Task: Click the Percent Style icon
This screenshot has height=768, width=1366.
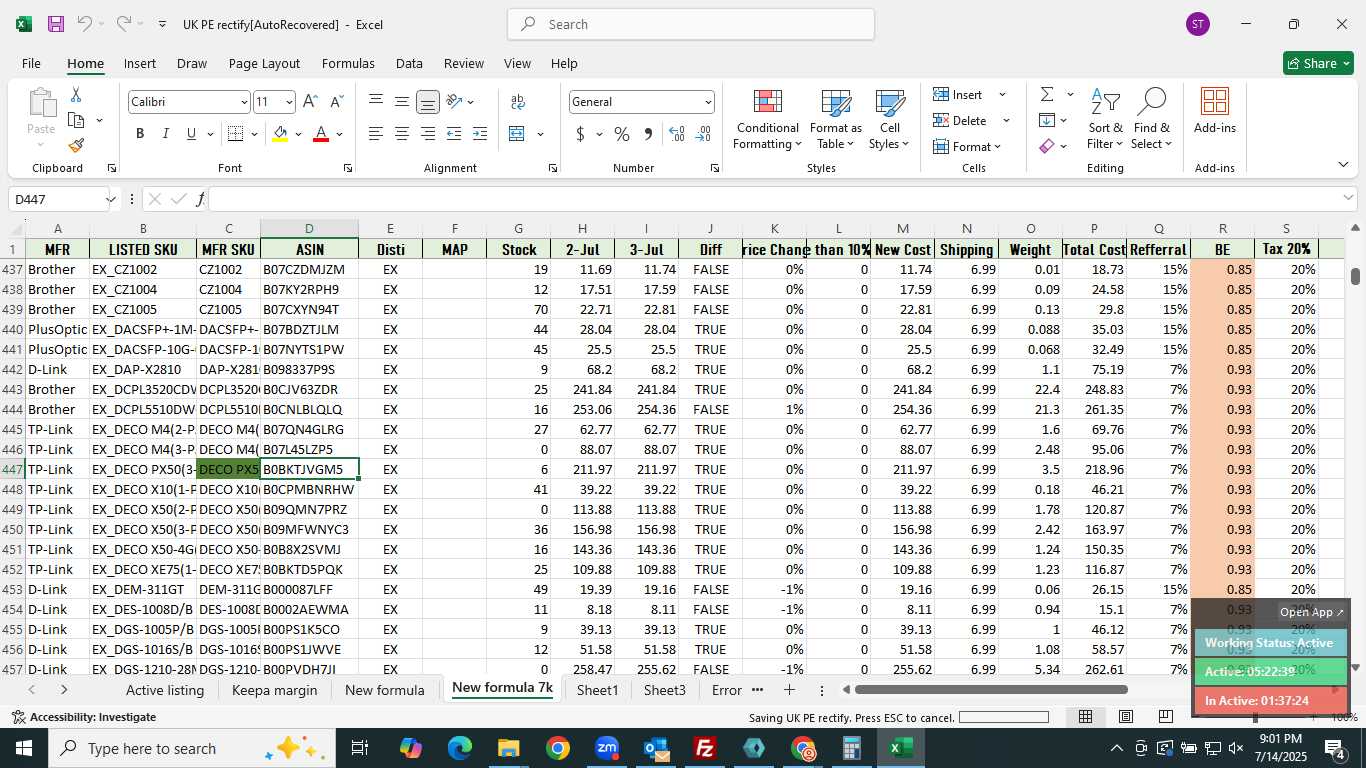Action: click(622, 134)
